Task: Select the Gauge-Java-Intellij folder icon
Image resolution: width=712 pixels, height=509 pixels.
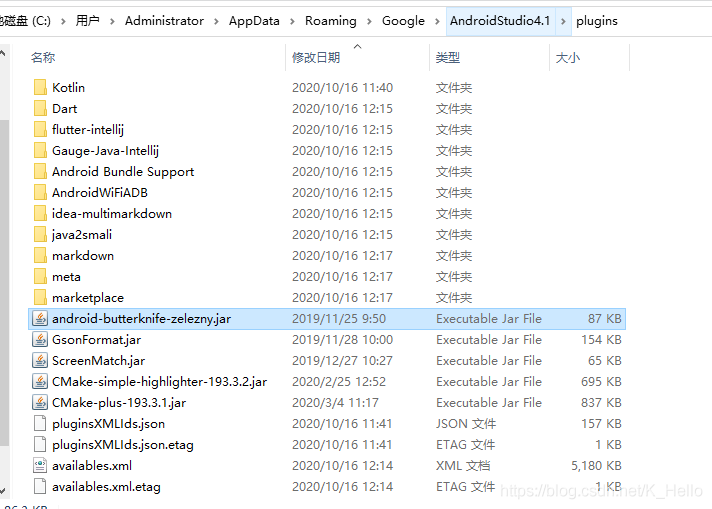Action: point(40,150)
